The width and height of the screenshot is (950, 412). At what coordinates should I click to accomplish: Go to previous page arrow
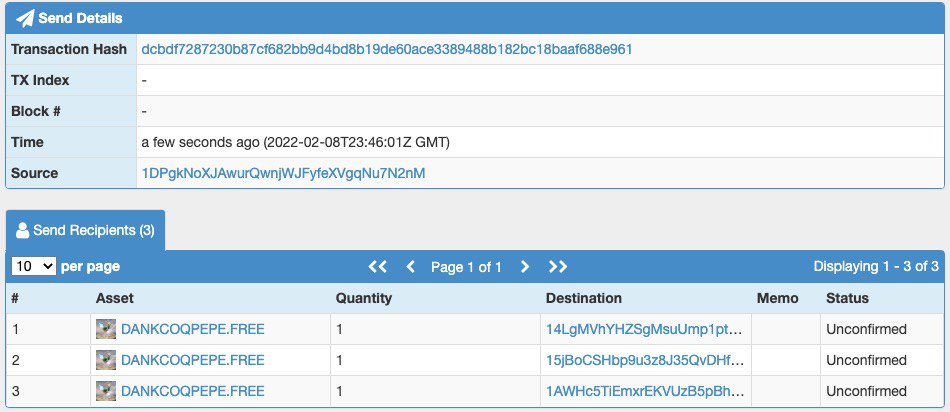pos(410,267)
